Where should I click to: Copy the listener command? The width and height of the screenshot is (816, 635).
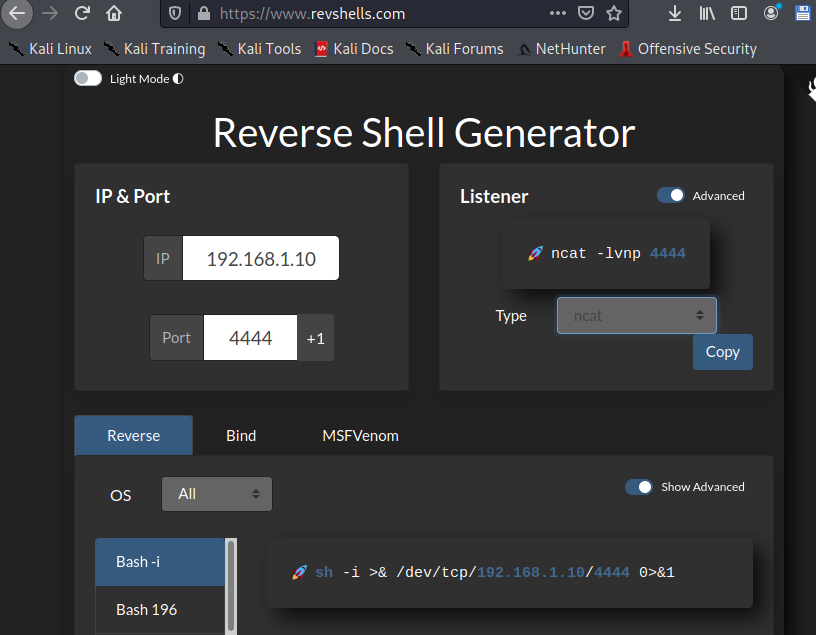[722, 352]
